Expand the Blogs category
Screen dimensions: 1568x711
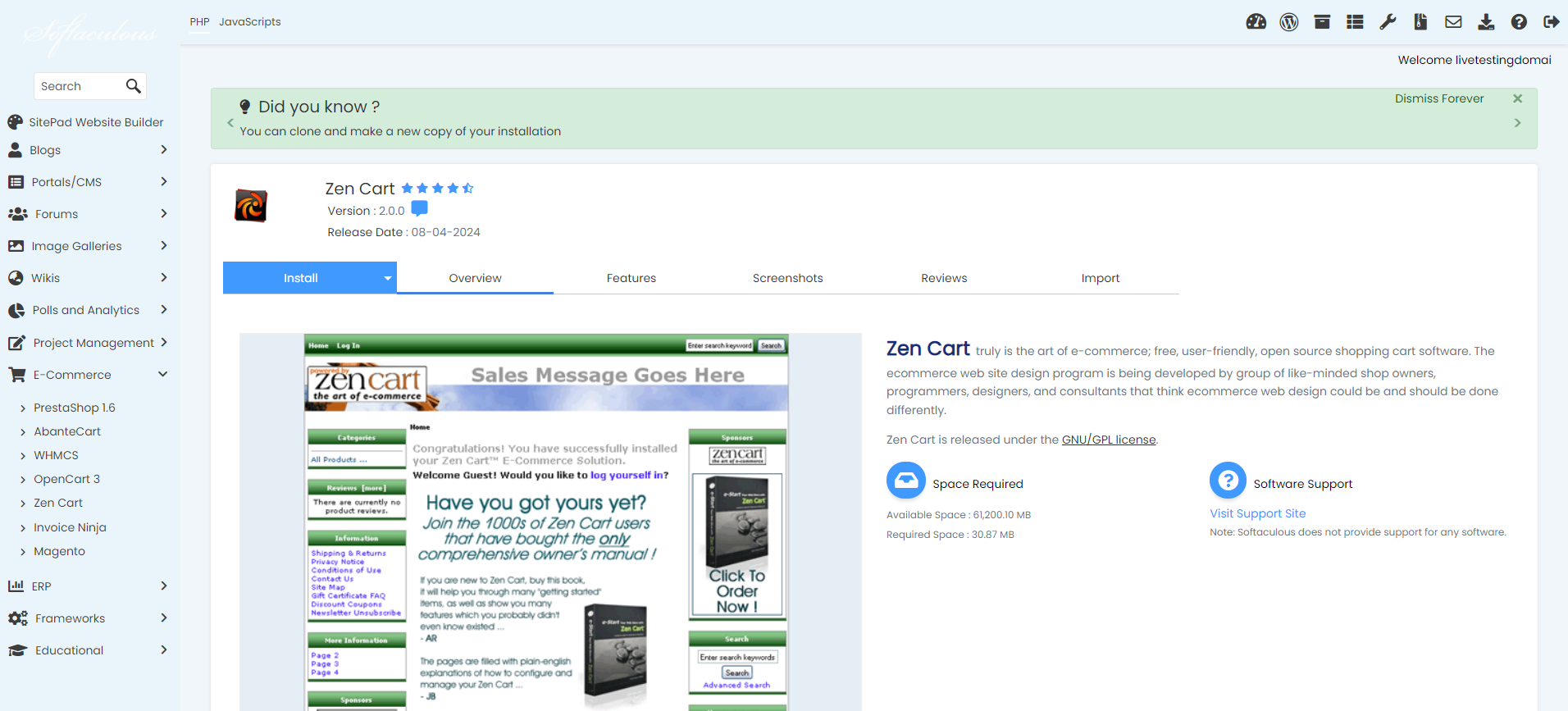point(87,150)
